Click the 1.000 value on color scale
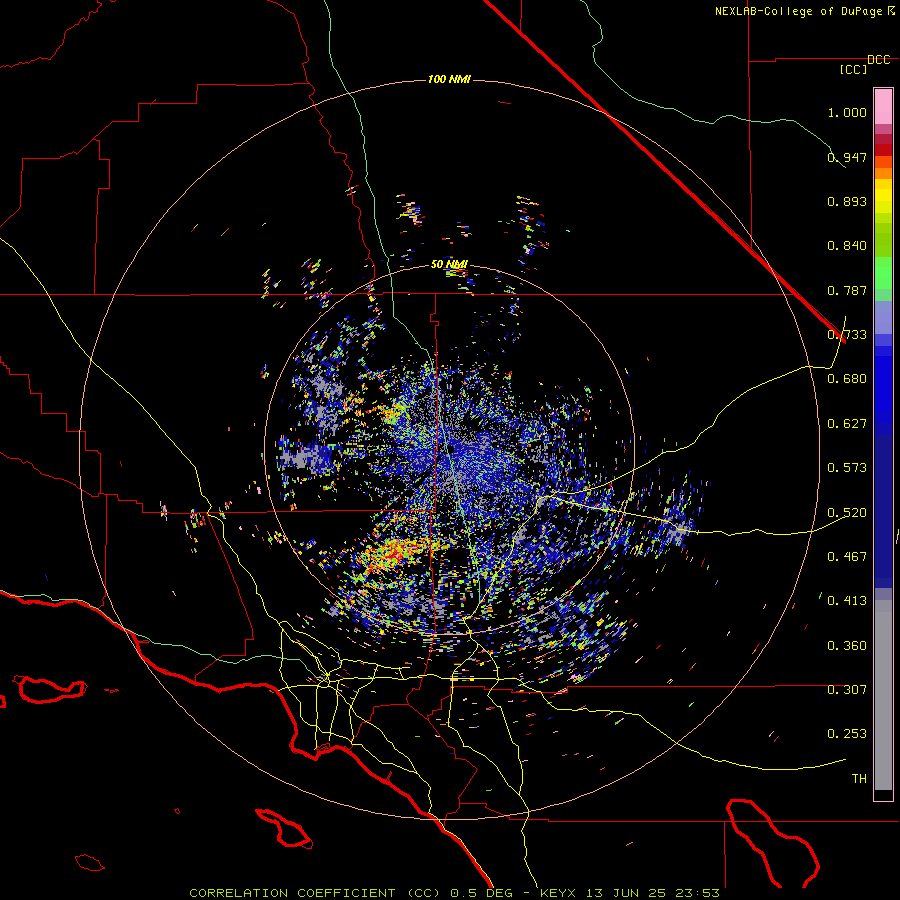 [847, 112]
